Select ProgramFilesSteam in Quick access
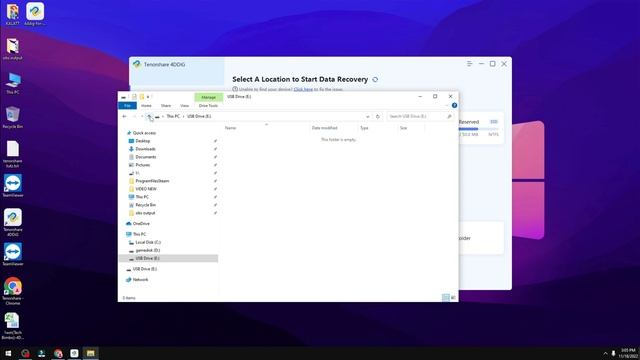640x360 pixels. [152, 181]
